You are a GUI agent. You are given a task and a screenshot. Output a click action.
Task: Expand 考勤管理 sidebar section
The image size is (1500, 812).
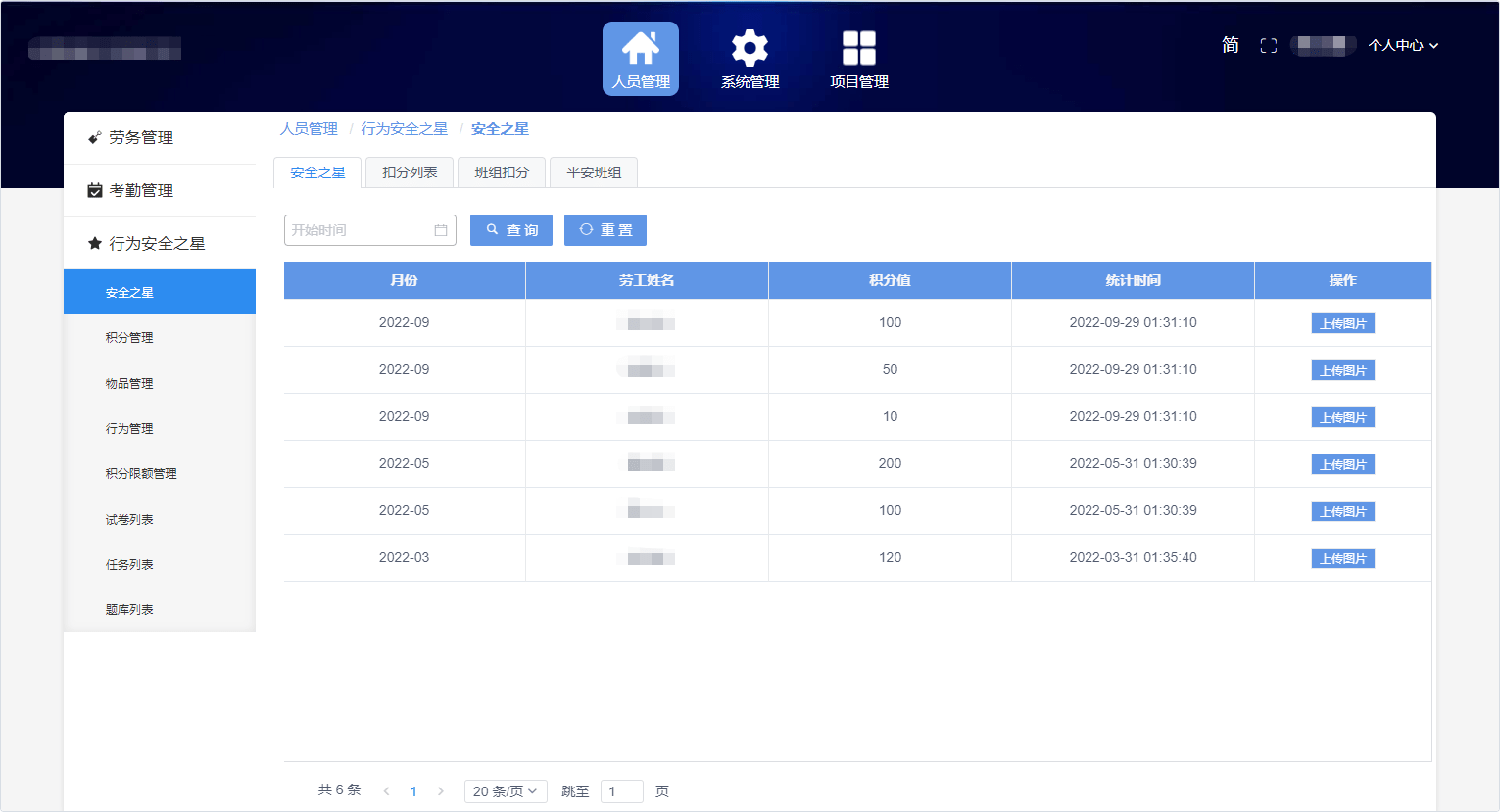coord(141,191)
